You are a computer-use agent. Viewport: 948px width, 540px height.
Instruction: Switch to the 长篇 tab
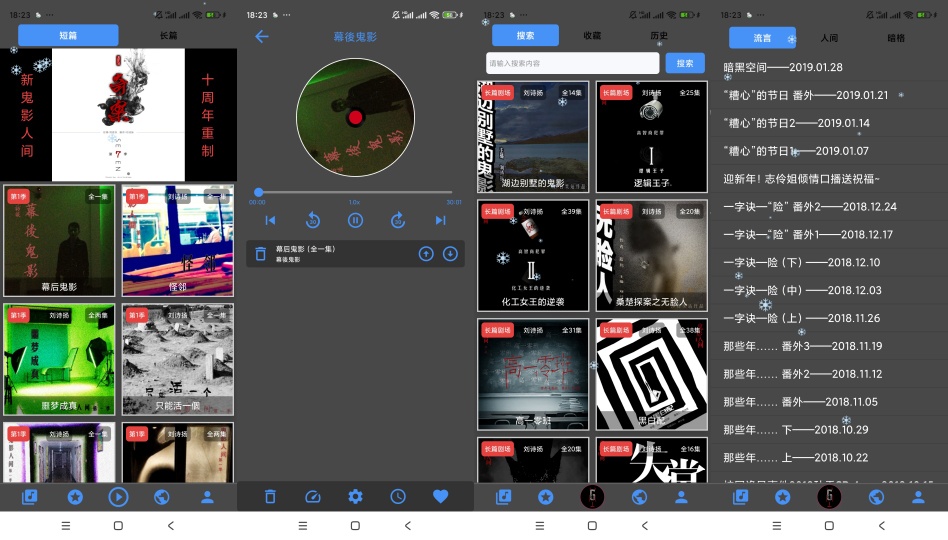[168, 36]
